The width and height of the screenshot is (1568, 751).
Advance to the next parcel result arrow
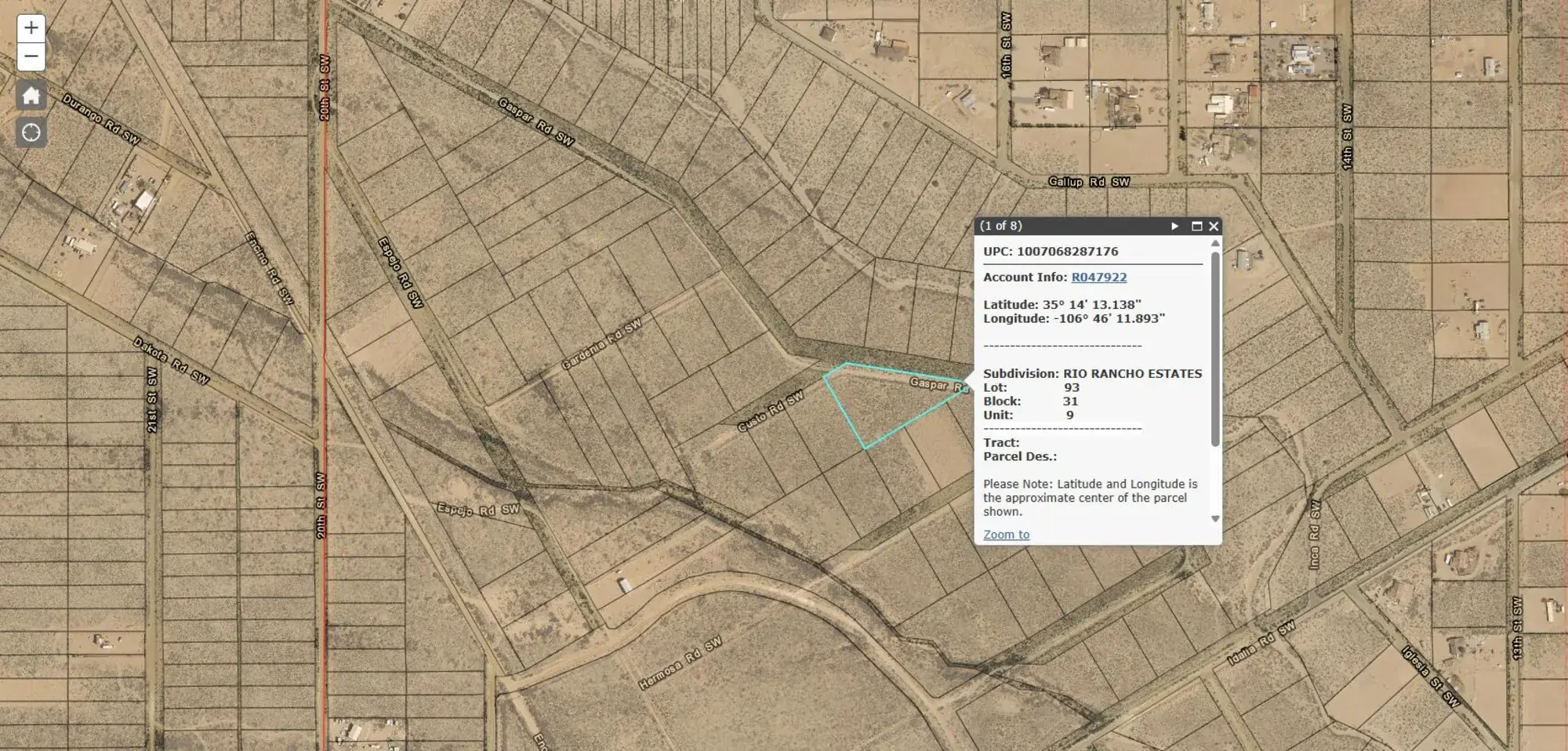click(1174, 226)
